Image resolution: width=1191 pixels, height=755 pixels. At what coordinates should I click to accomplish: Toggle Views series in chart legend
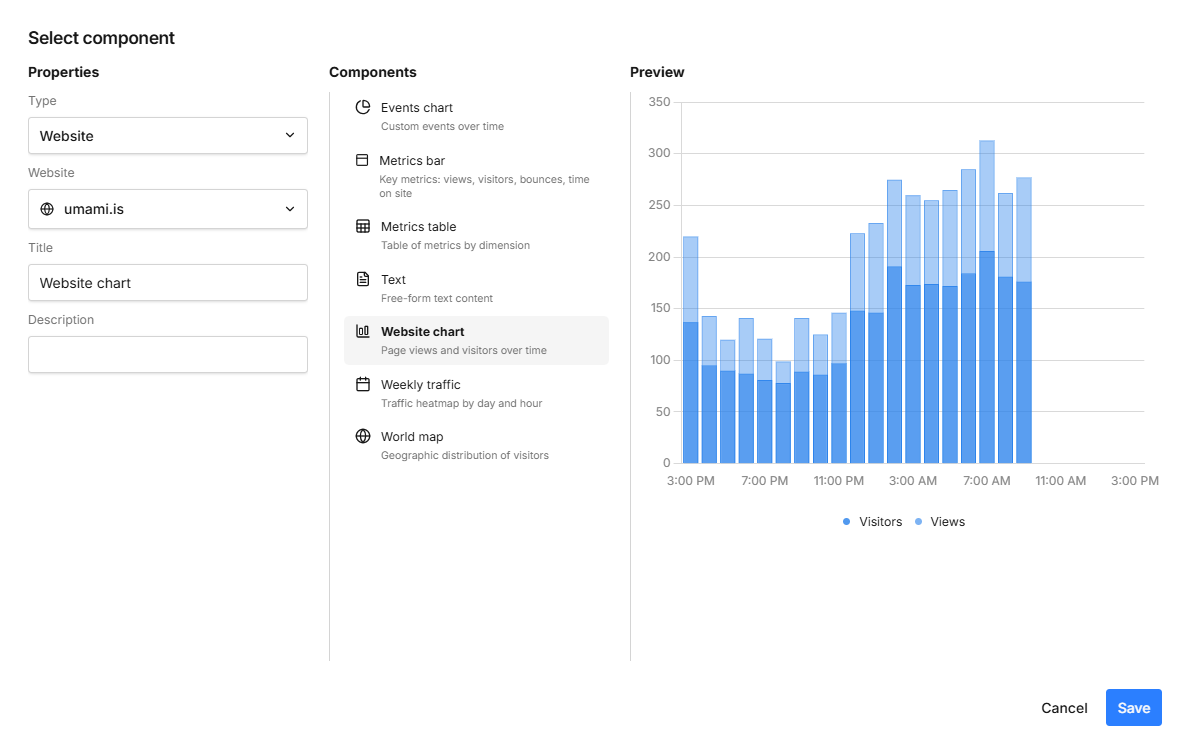click(939, 522)
